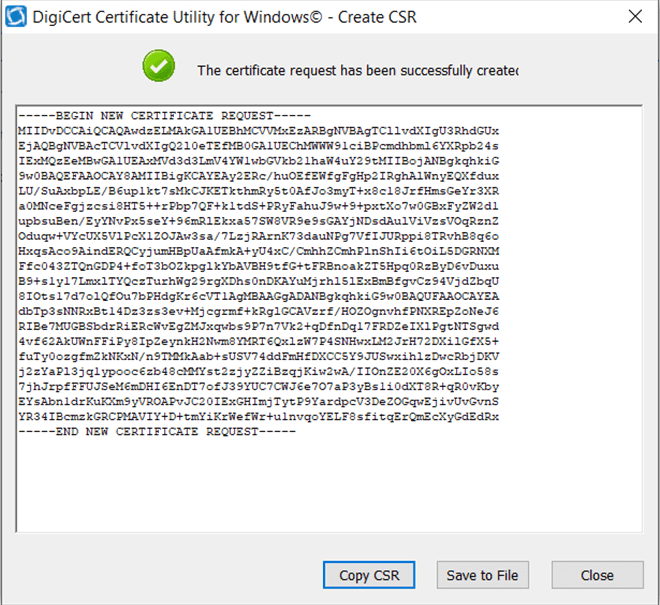Click the certificate request success message text
This screenshot has height=605, width=660.
[x=358, y=70]
